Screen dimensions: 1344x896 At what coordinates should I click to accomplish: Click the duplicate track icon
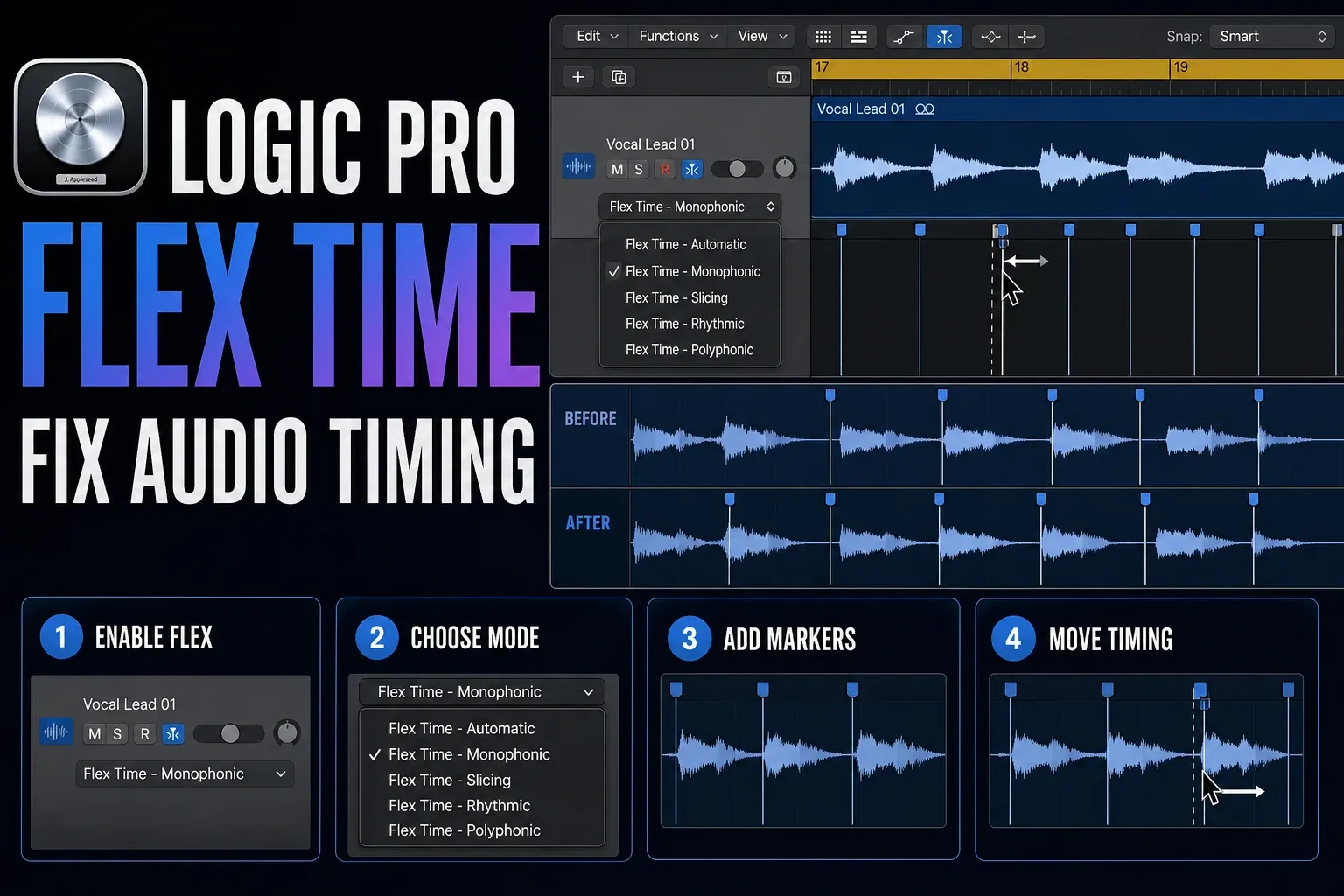coord(619,77)
